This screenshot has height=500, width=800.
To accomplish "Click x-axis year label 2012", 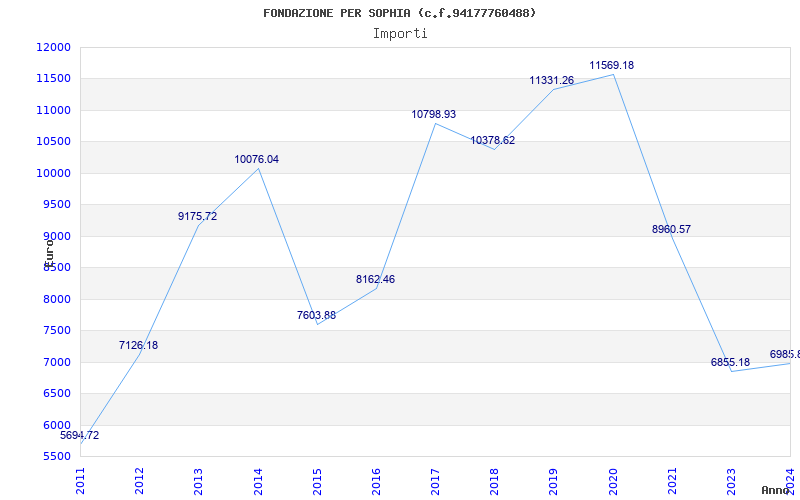I will click(x=139, y=481).
